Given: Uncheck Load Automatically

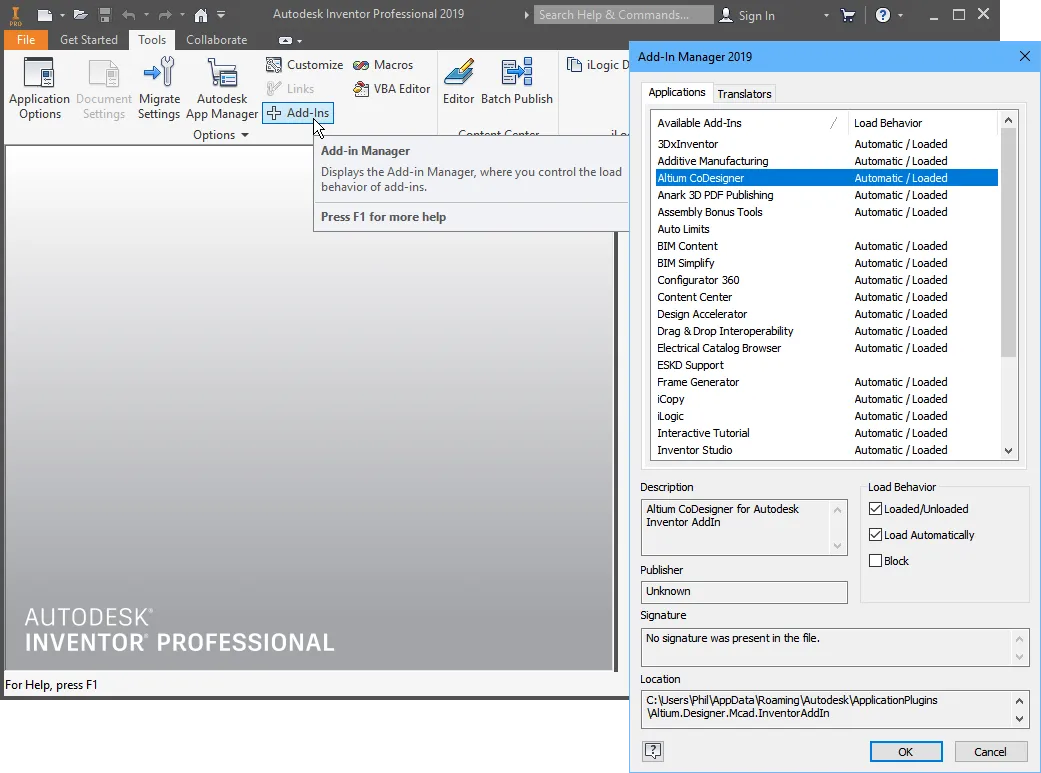Looking at the screenshot, I should point(876,535).
